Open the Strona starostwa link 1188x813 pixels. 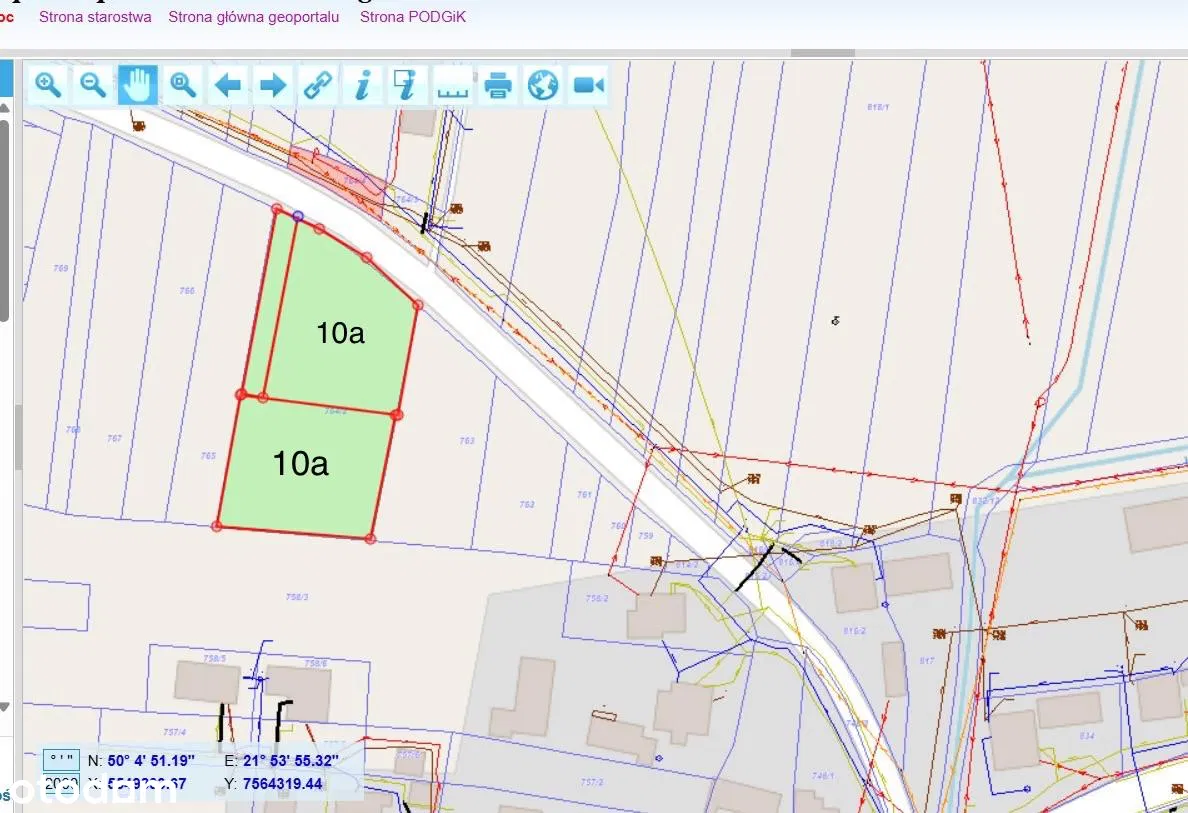click(95, 17)
